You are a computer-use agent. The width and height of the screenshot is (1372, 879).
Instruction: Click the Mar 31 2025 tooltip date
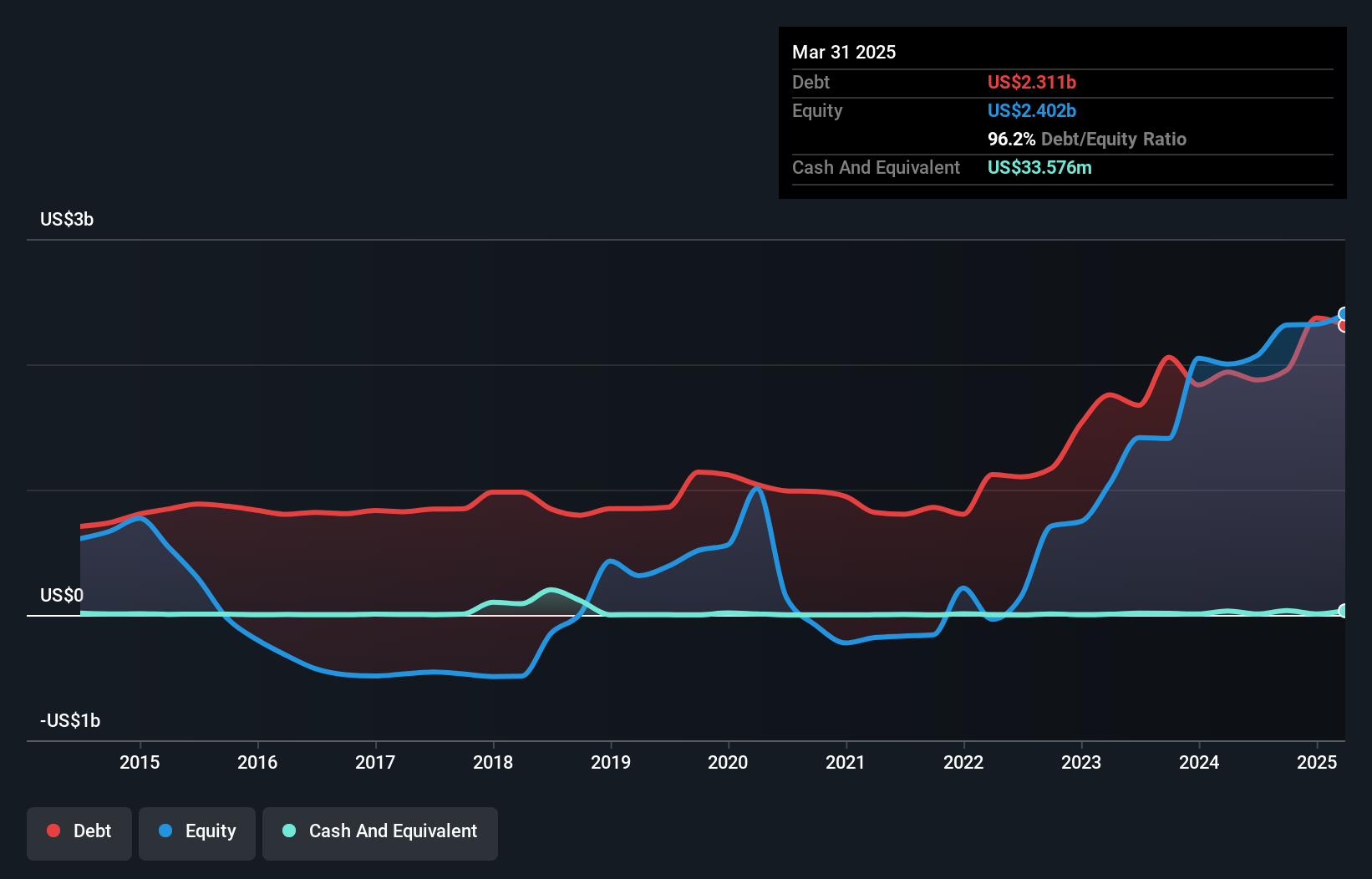pyautogui.click(x=844, y=52)
